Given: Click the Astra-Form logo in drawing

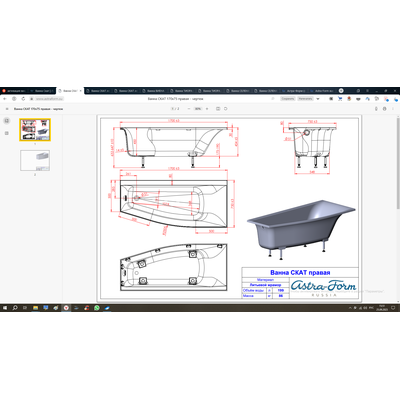Looking at the screenshot, I should click(323, 288).
